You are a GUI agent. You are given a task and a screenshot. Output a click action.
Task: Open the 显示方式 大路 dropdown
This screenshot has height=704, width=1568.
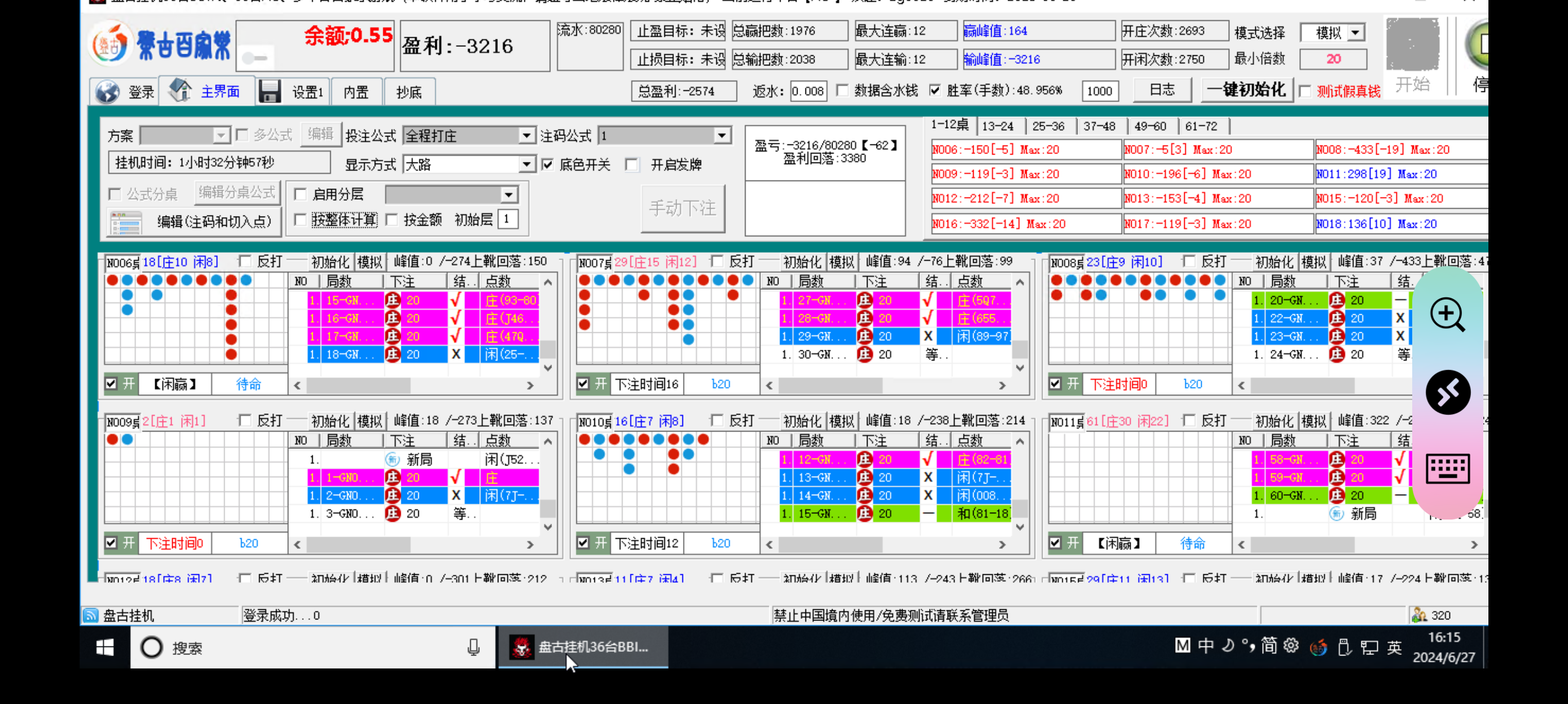click(x=526, y=164)
